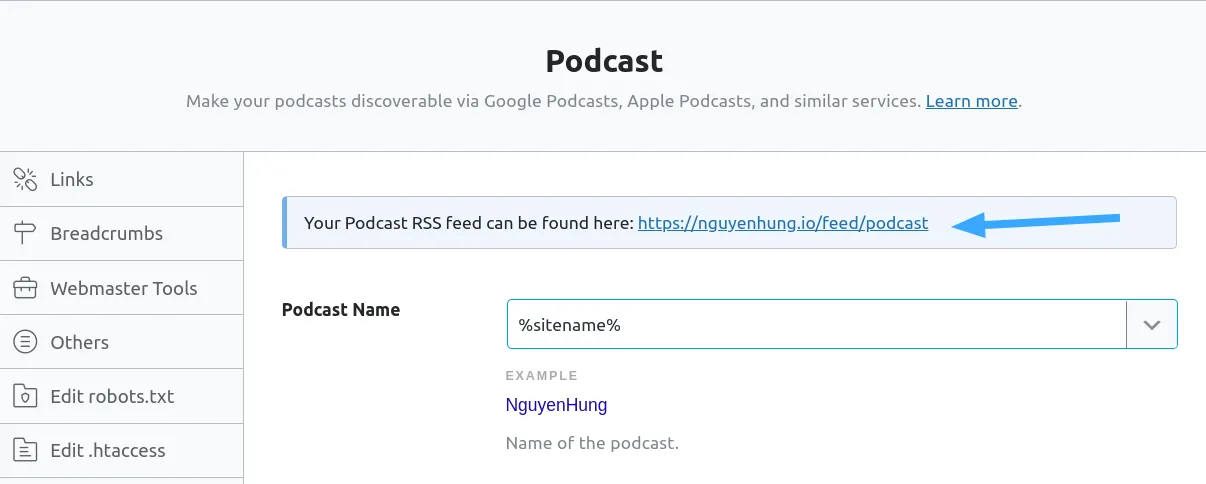The width and height of the screenshot is (1206, 484).
Task: Click the Links sidebar icon
Action: click(x=25, y=179)
